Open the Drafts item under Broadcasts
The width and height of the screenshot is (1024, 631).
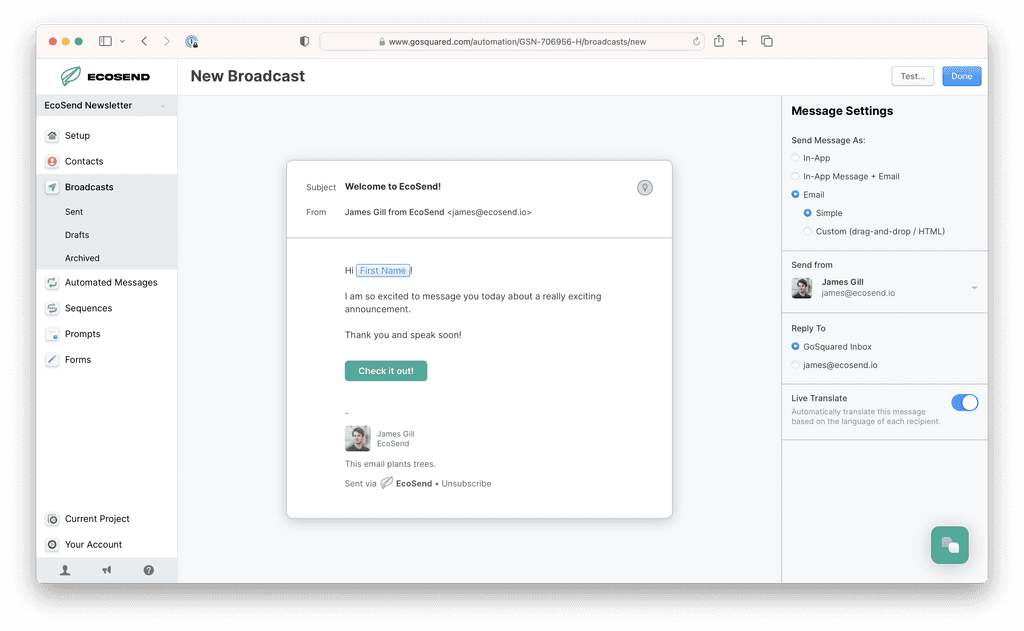tap(74, 235)
